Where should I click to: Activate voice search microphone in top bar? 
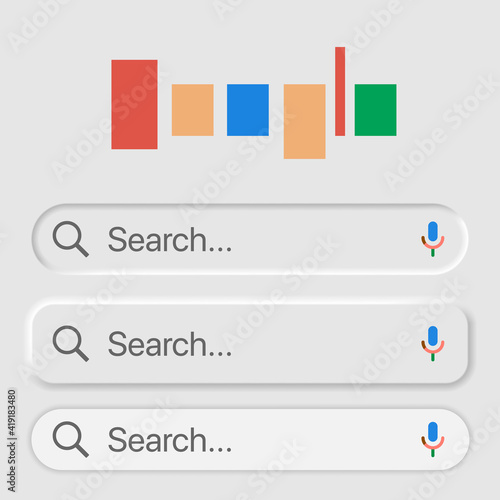point(433,239)
